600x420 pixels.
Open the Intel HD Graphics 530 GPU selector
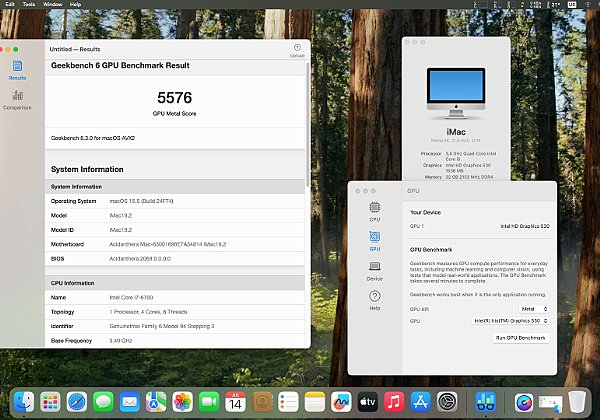tap(508, 322)
